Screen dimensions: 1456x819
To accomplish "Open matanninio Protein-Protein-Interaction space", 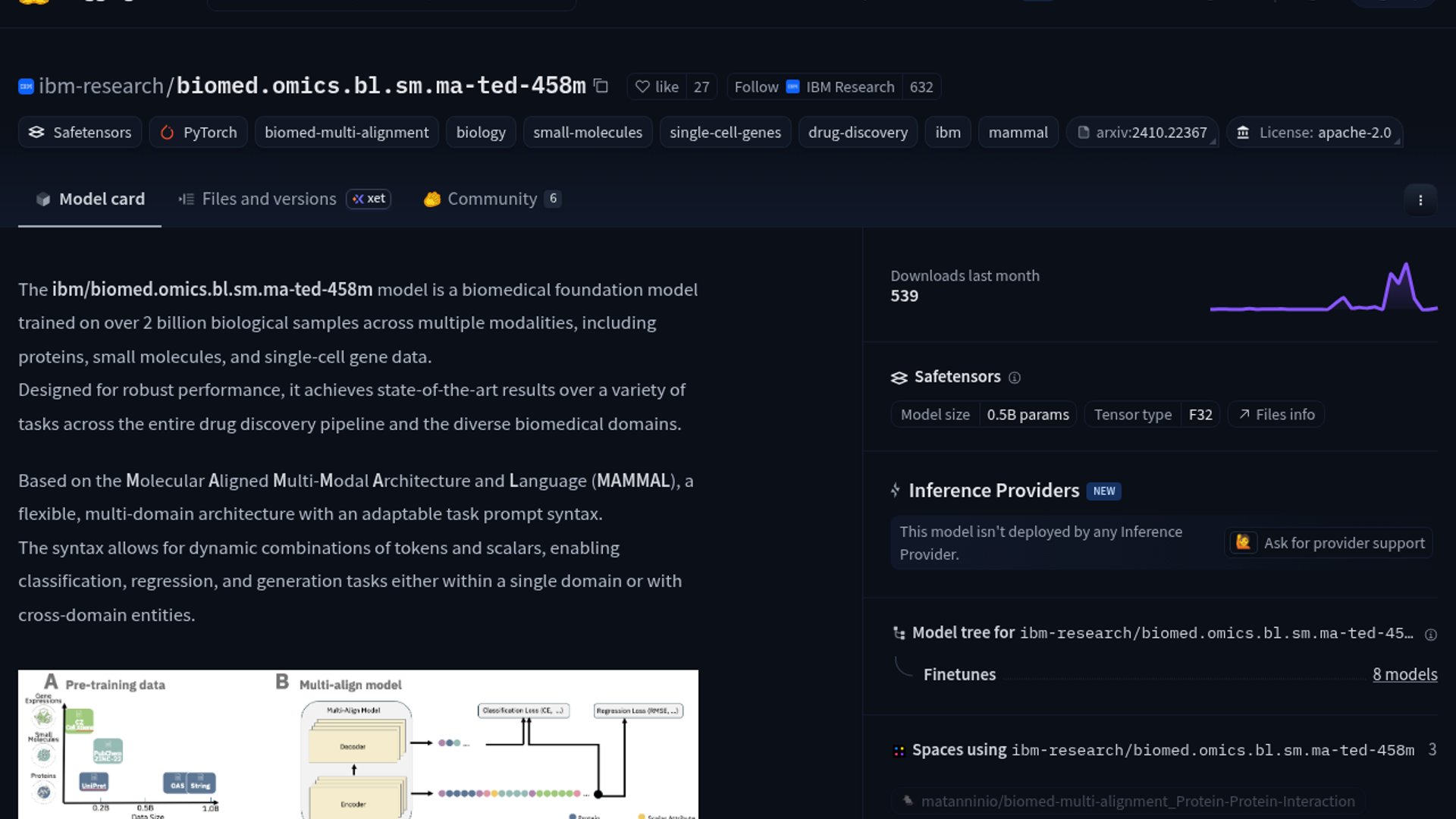I will point(1128,801).
